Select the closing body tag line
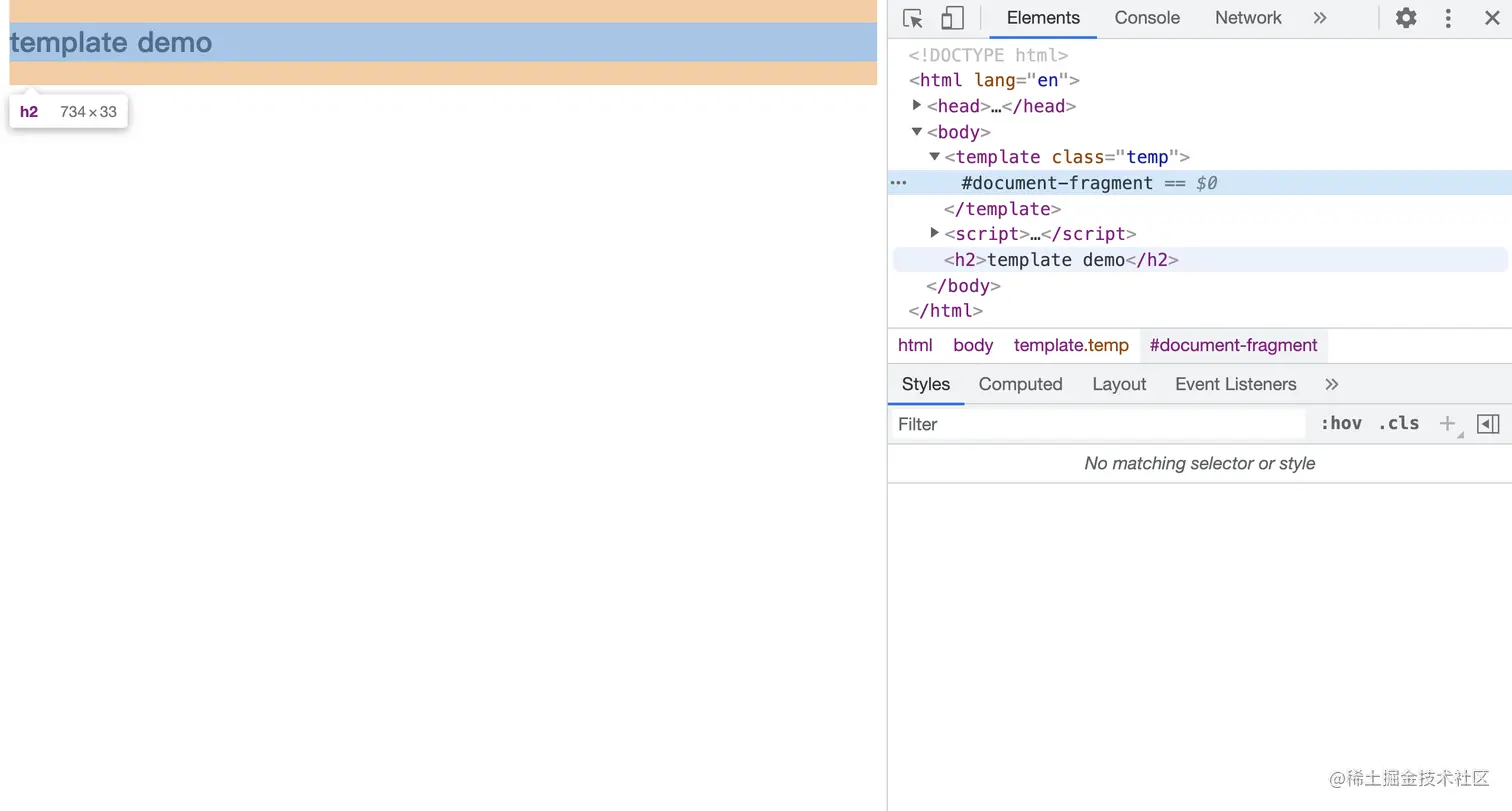The width and height of the screenshot is (1512, 811). coord(964,286)
